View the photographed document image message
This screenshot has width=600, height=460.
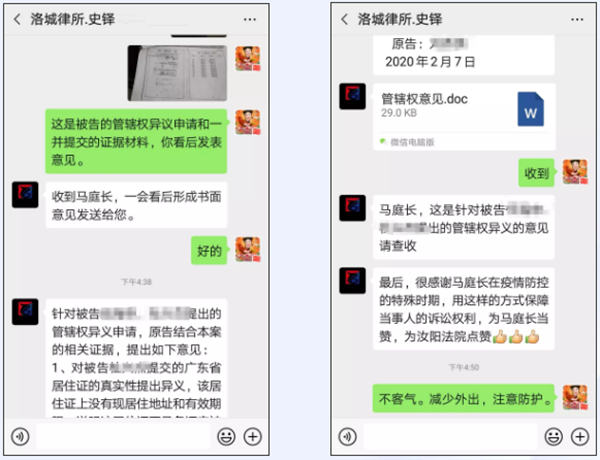pos(177,73)
